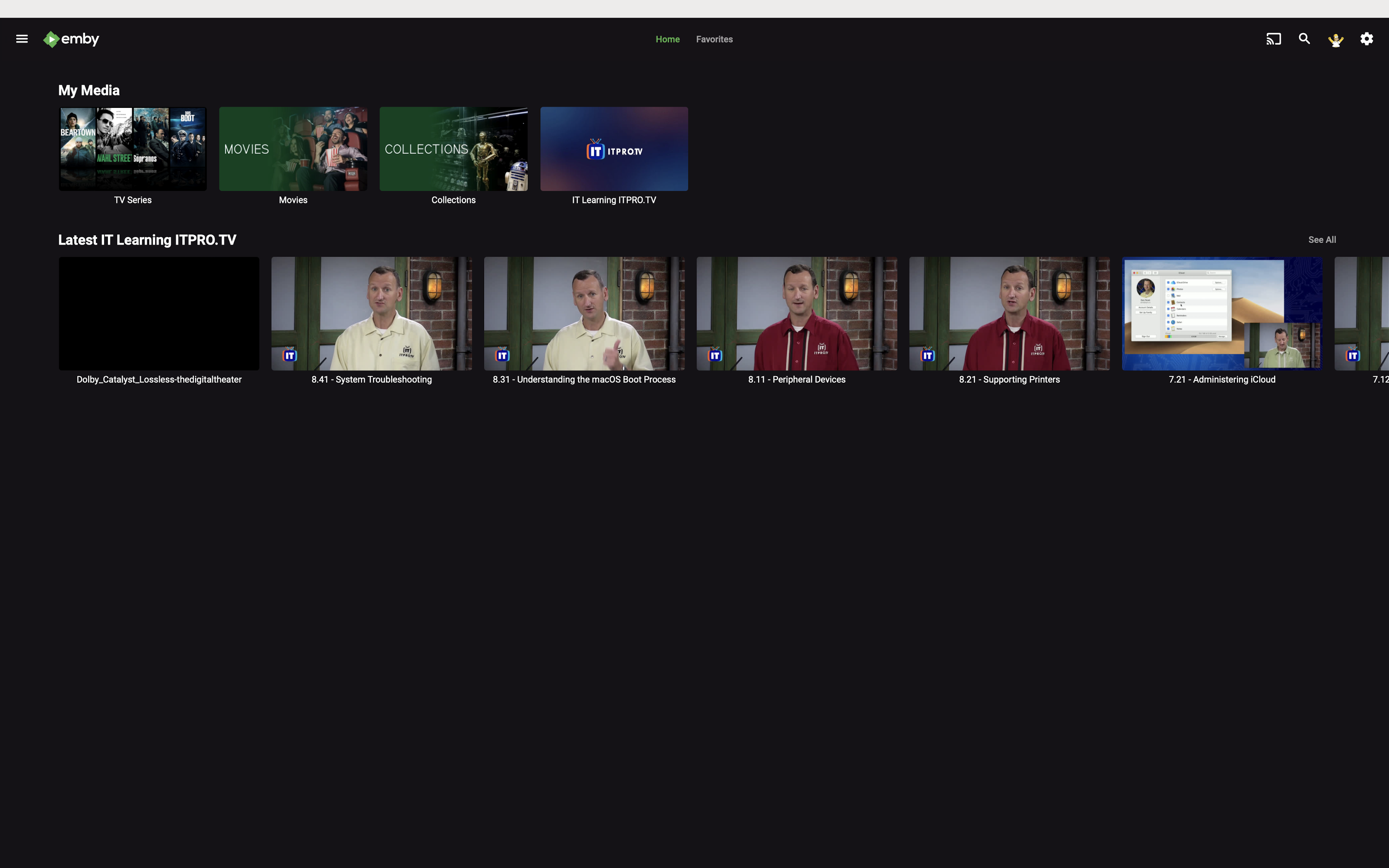Open the hamburger navigation menu

[x=22, y=39]
